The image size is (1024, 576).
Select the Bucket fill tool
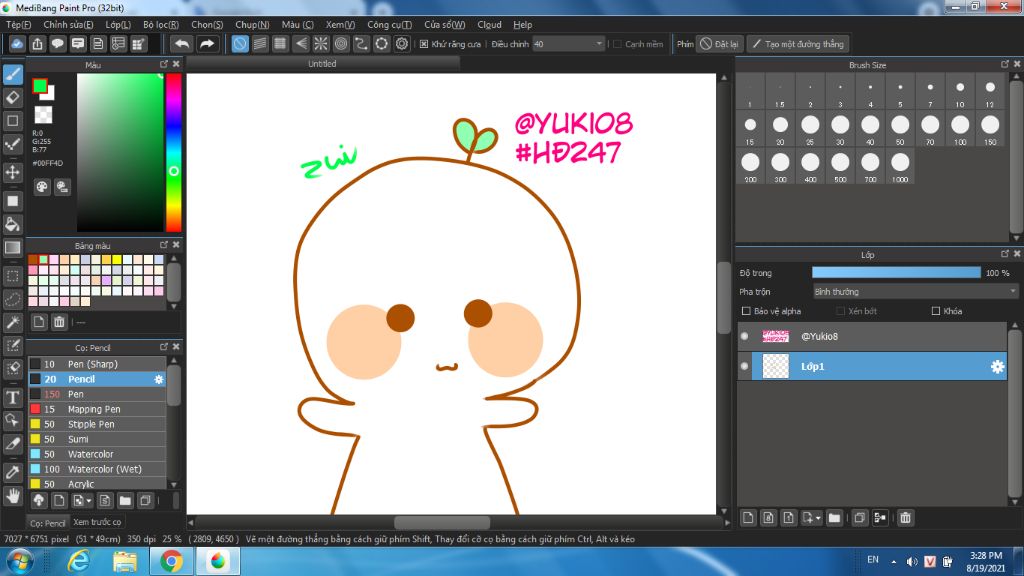12,224
